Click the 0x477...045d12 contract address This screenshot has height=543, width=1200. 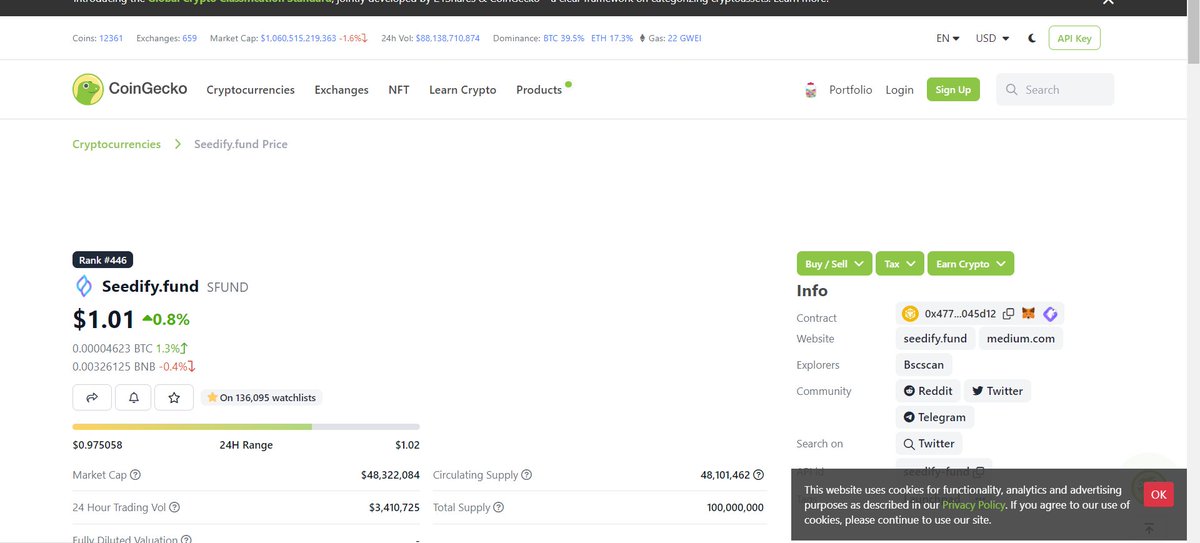pyautogui.click(x=960, y=314)
